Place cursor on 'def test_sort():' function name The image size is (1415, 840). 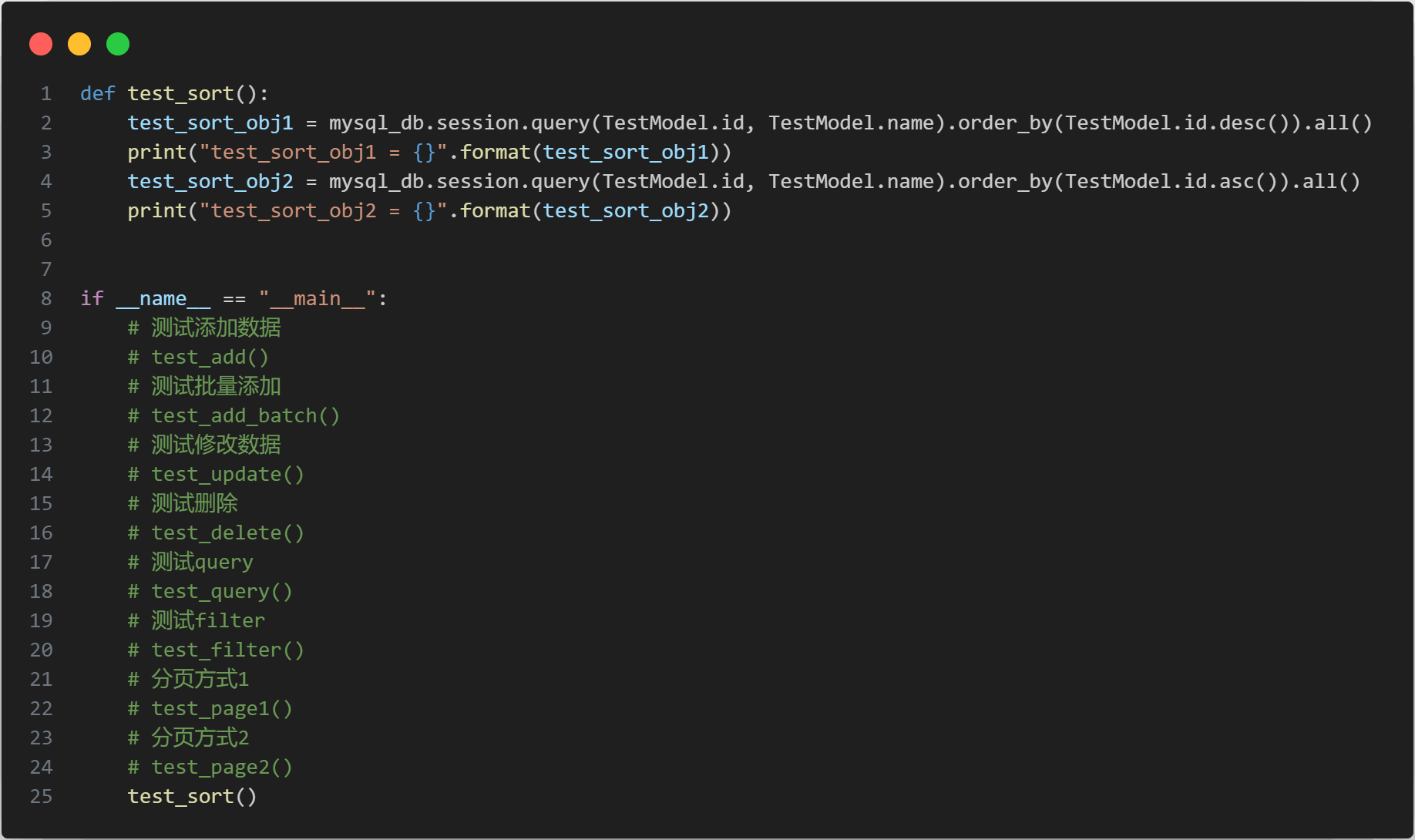pos(180,94)
